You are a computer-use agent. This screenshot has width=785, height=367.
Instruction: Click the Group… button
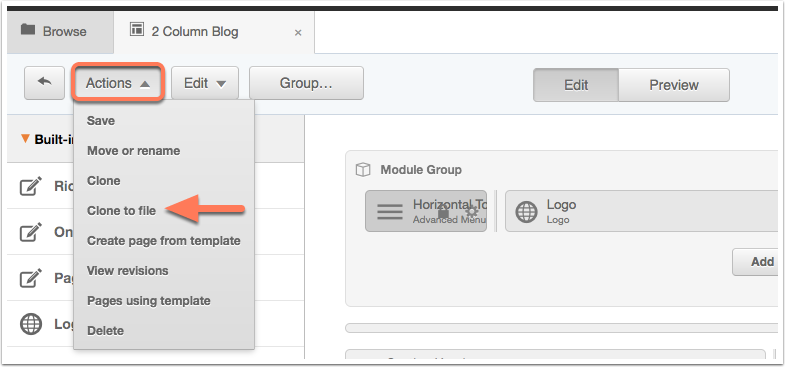[306, 83]
